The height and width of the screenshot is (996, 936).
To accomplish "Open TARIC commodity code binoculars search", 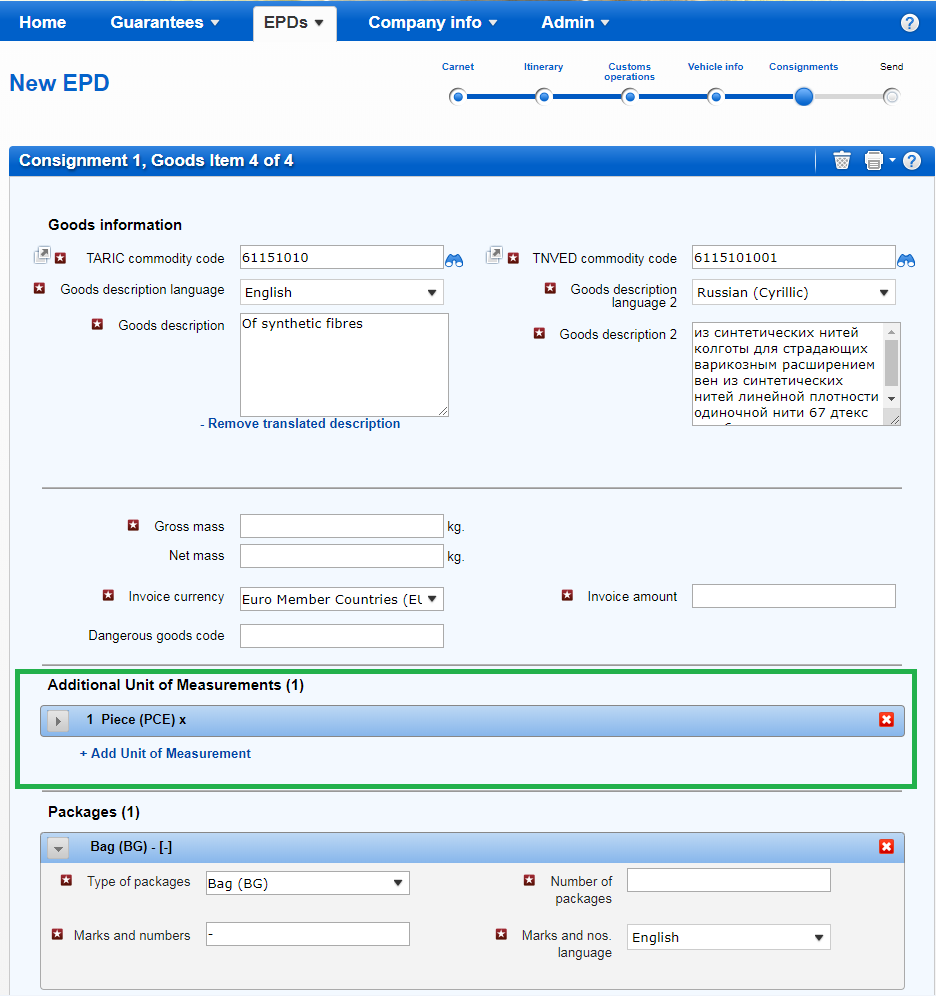I will point(454,259).
